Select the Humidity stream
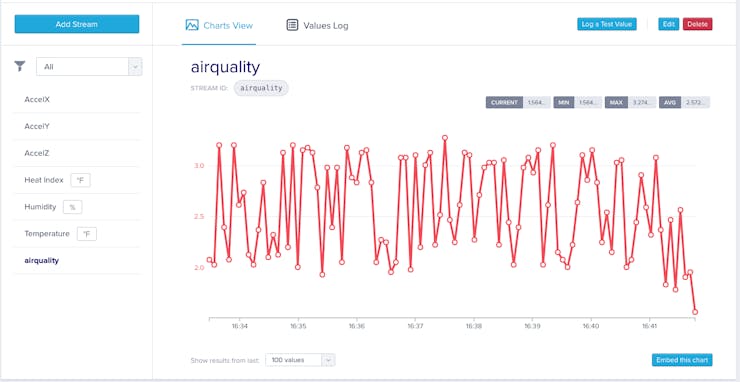The width and height of the screenshot is (740, 382). pyautogui.click(x=76, y=207)
